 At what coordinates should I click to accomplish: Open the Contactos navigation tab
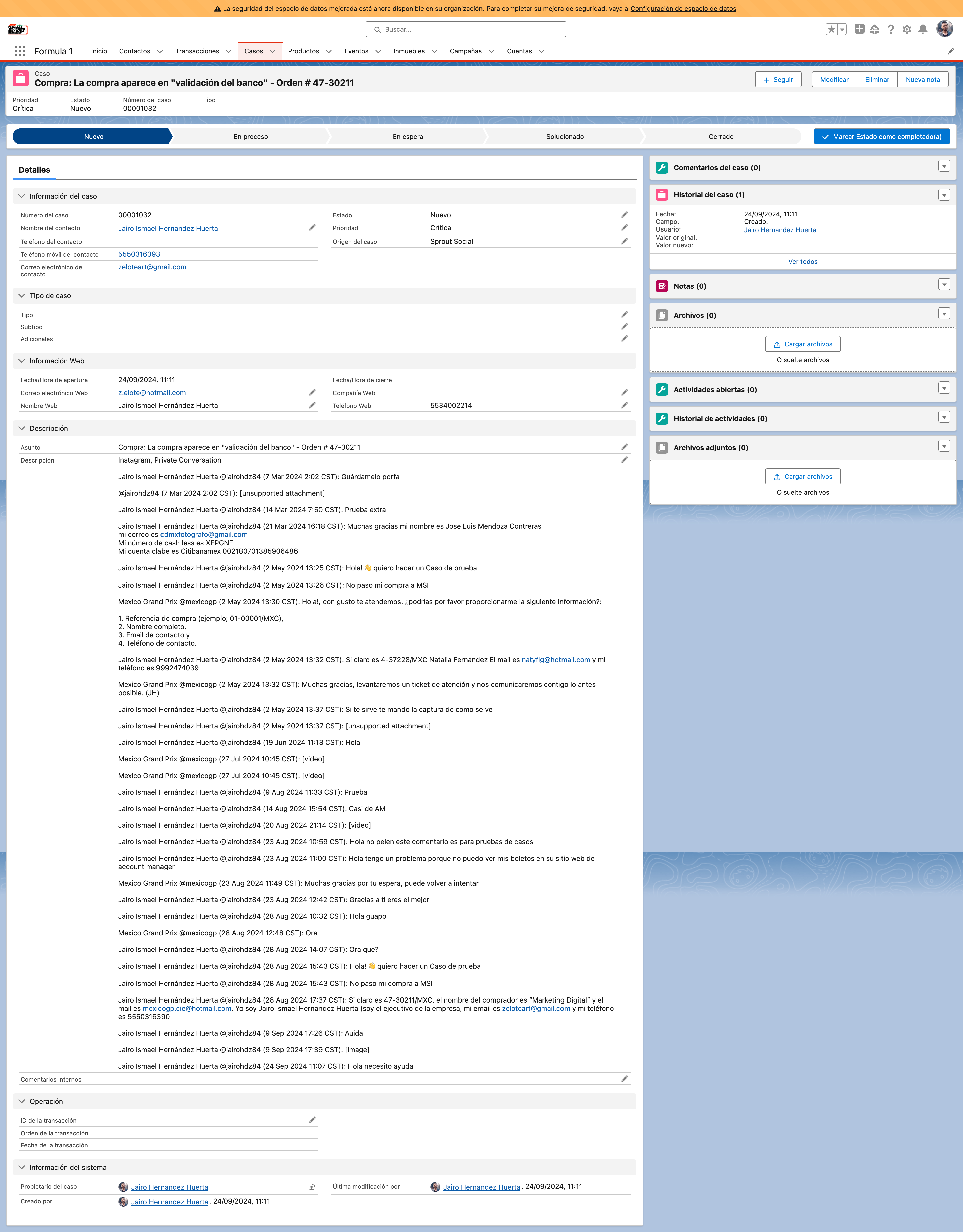(135, 51)
